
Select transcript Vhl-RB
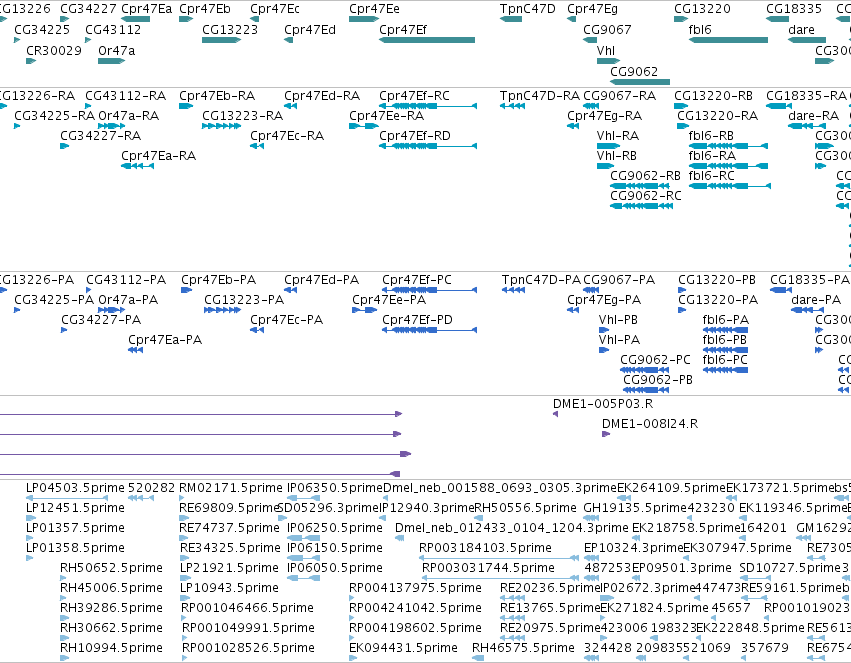[x=605, y=166]
